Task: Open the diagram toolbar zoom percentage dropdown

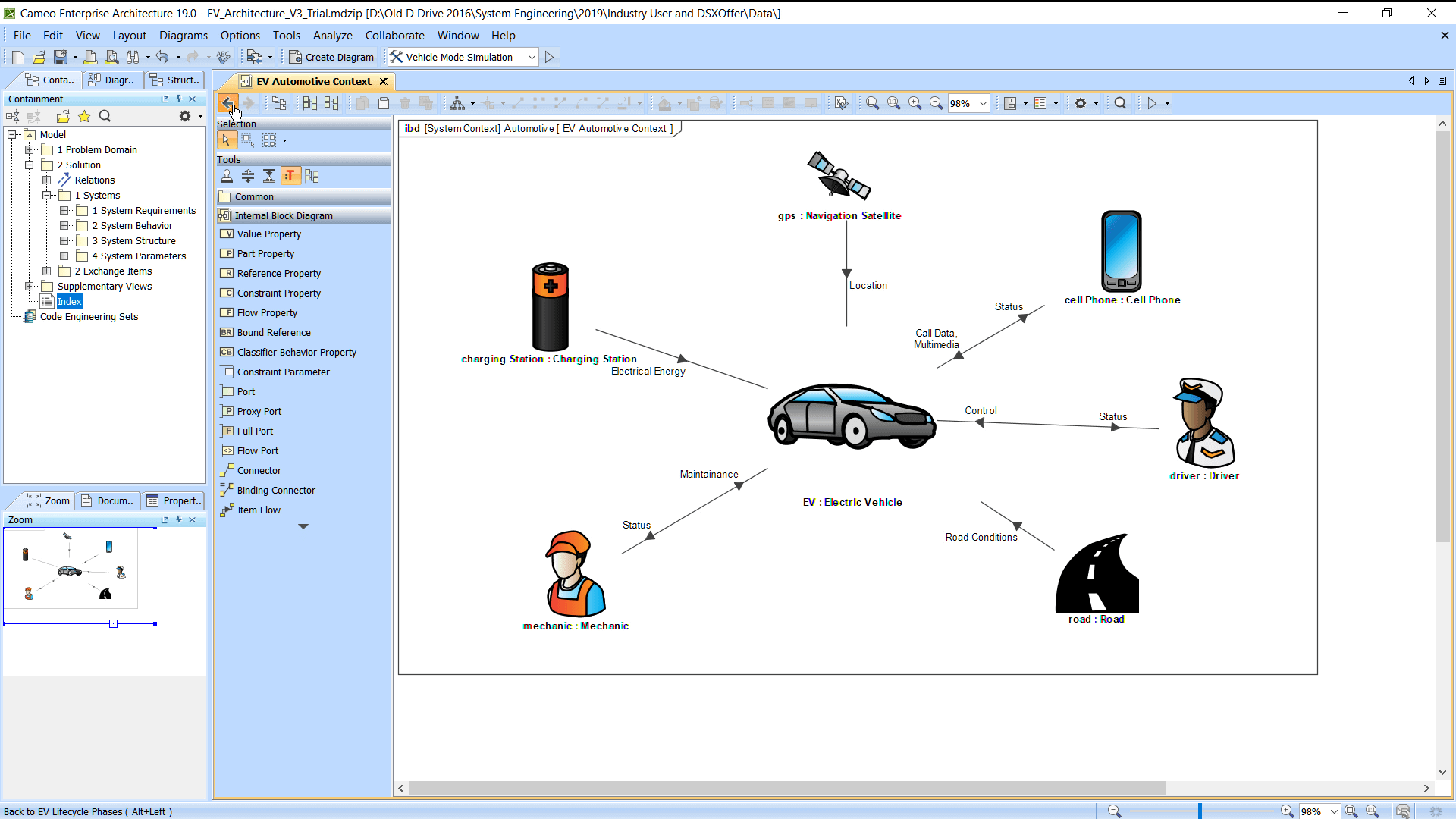Action: tap(983, 103)
